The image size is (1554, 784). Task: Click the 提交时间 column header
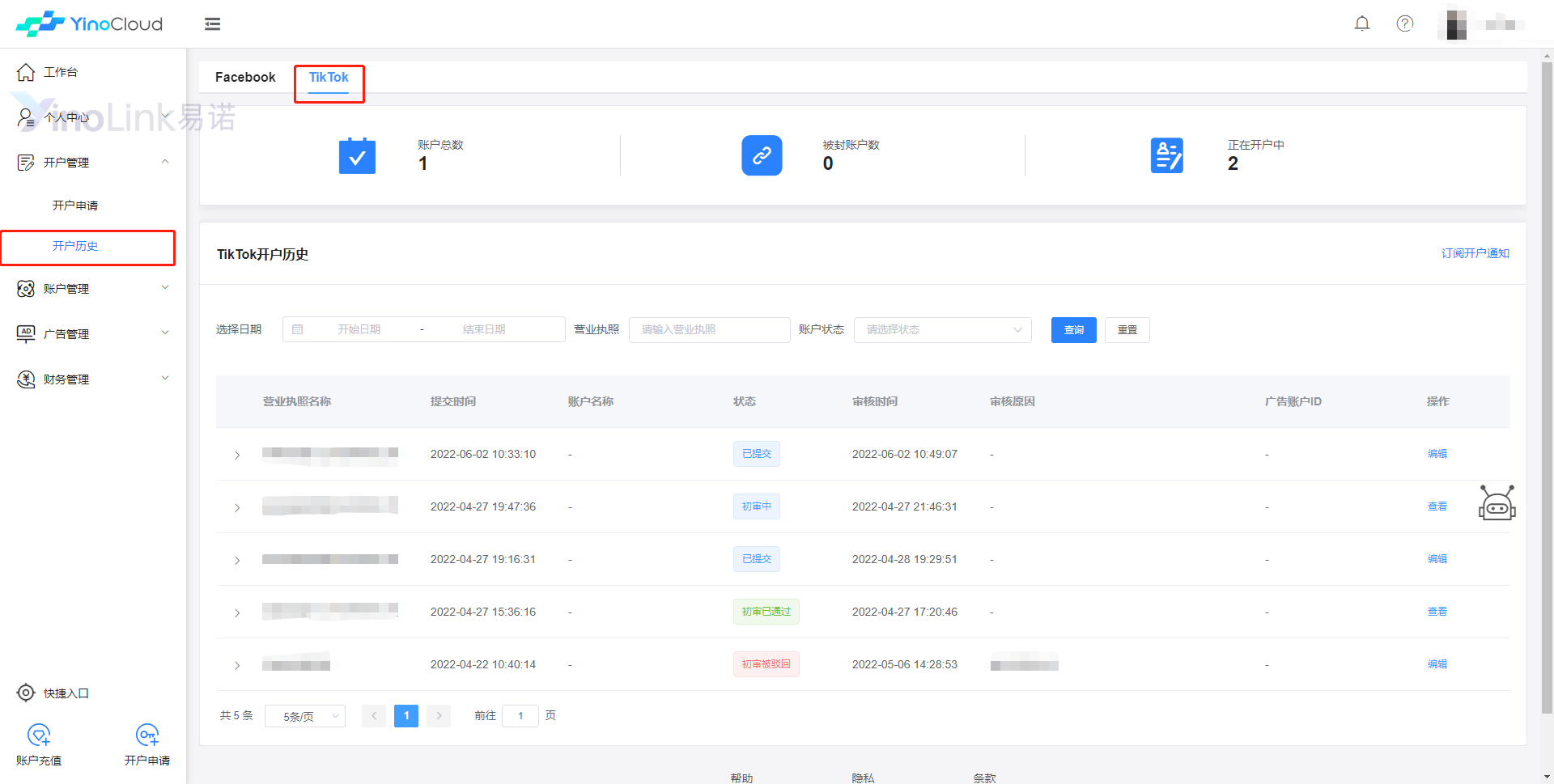453,401
